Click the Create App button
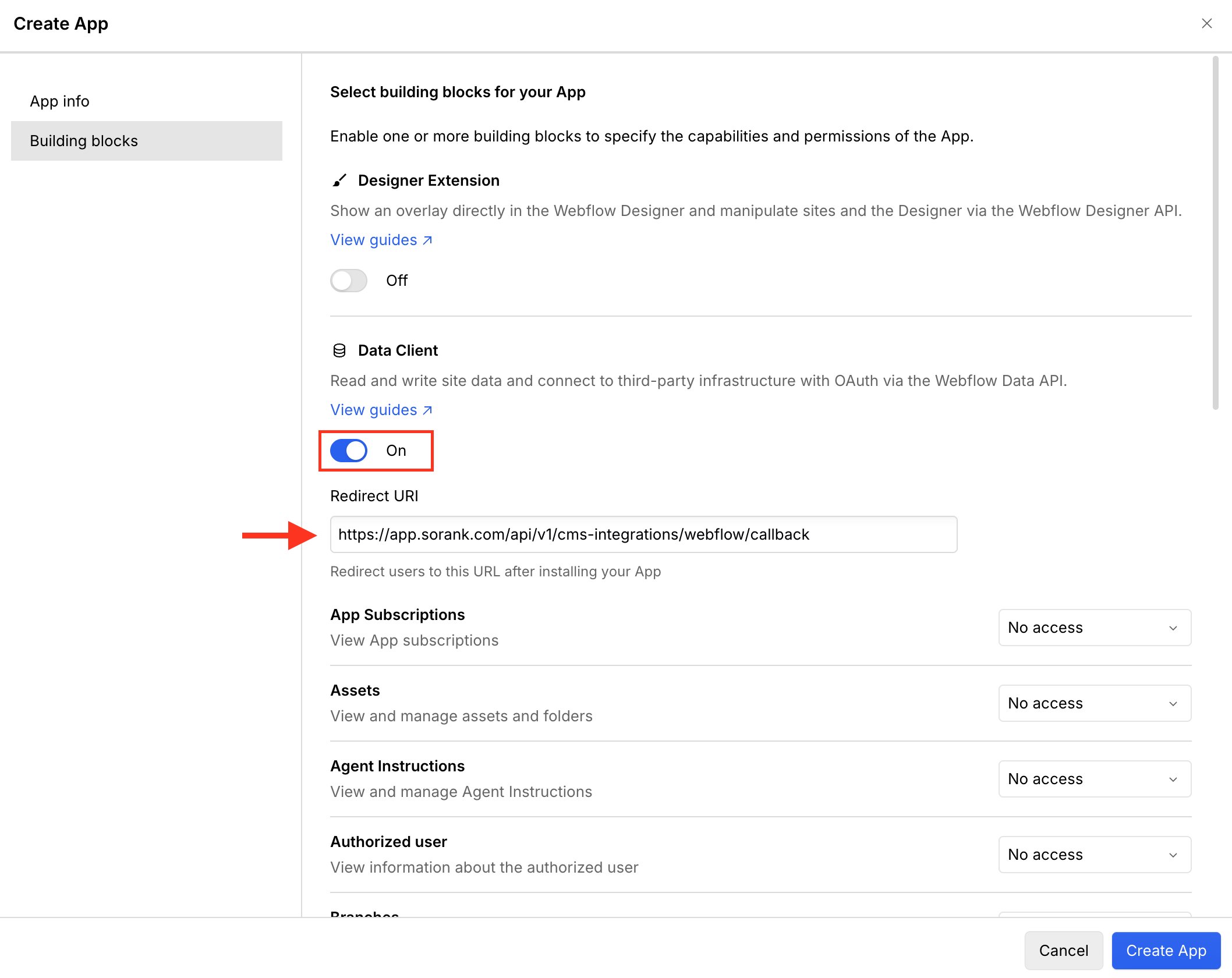The image size is (1232, 978). [1166, 950]
